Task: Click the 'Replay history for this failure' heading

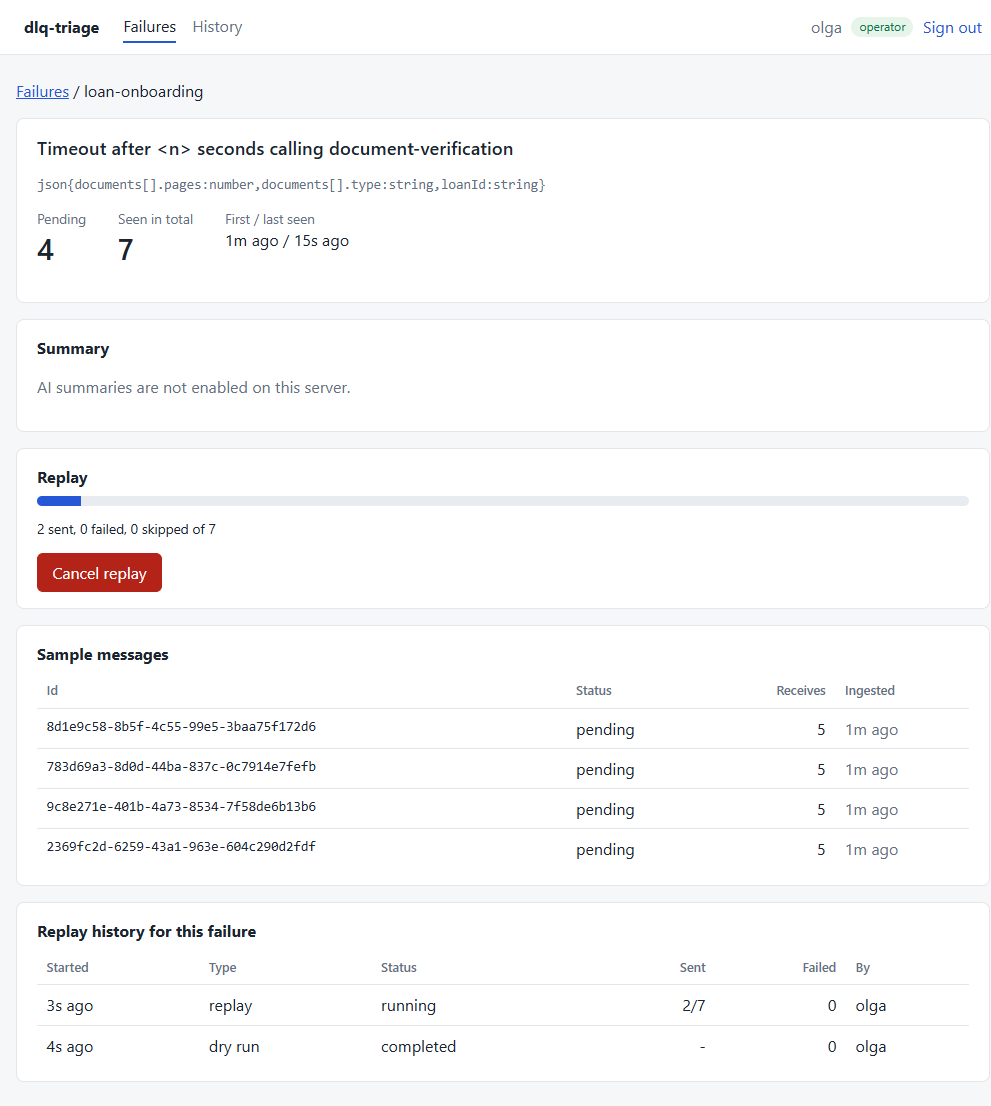Action: pos(147,932)
